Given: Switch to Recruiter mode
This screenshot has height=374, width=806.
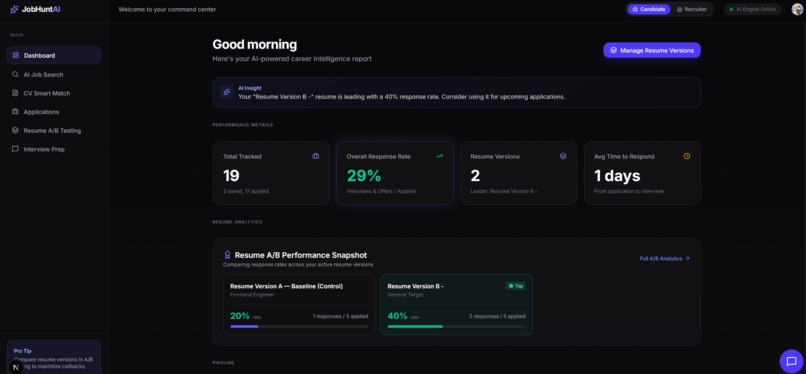Looking at the screenshot, I should pos(692,9).
